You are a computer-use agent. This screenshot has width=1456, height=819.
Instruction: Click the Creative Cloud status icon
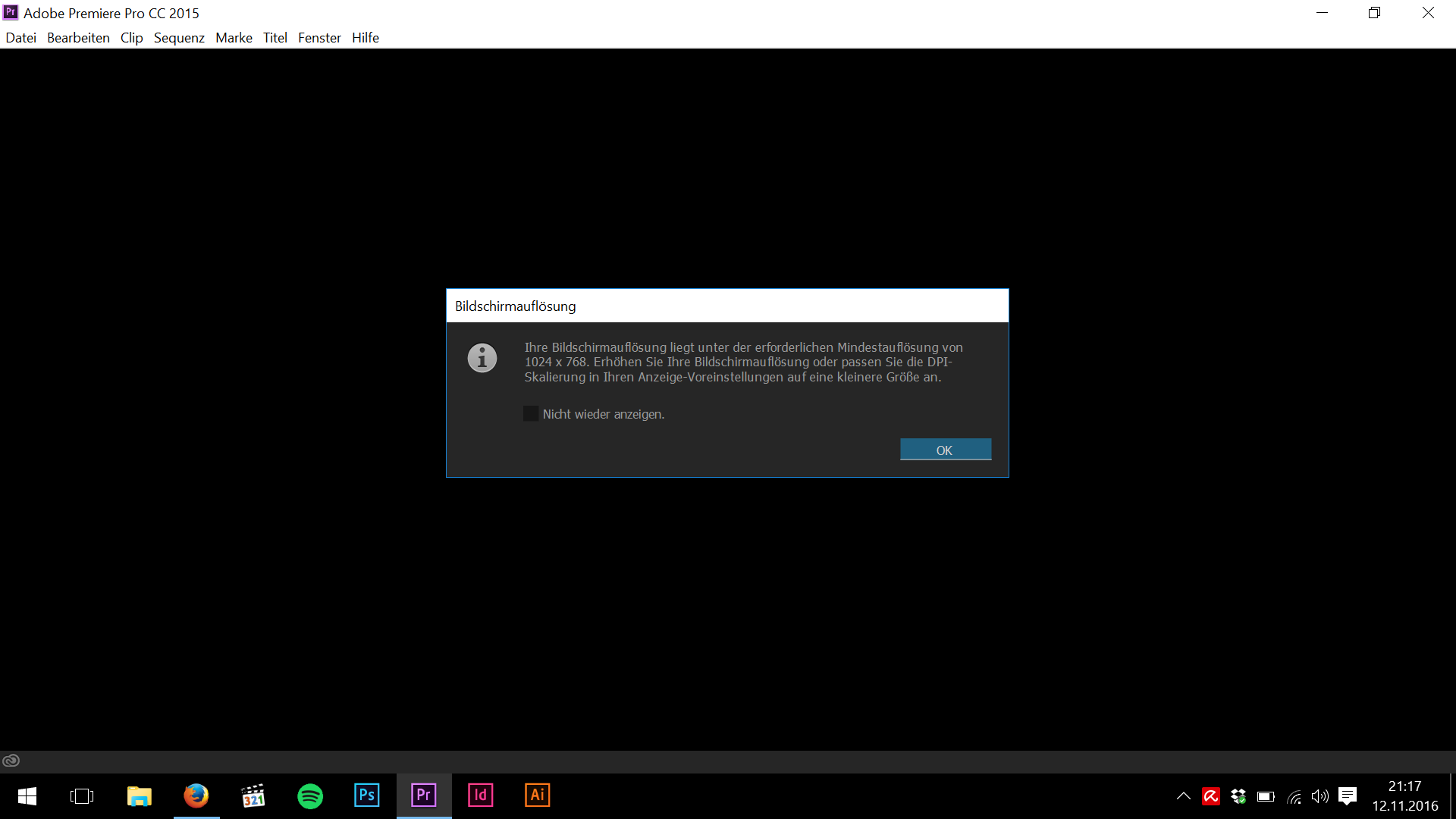(11, 761)
